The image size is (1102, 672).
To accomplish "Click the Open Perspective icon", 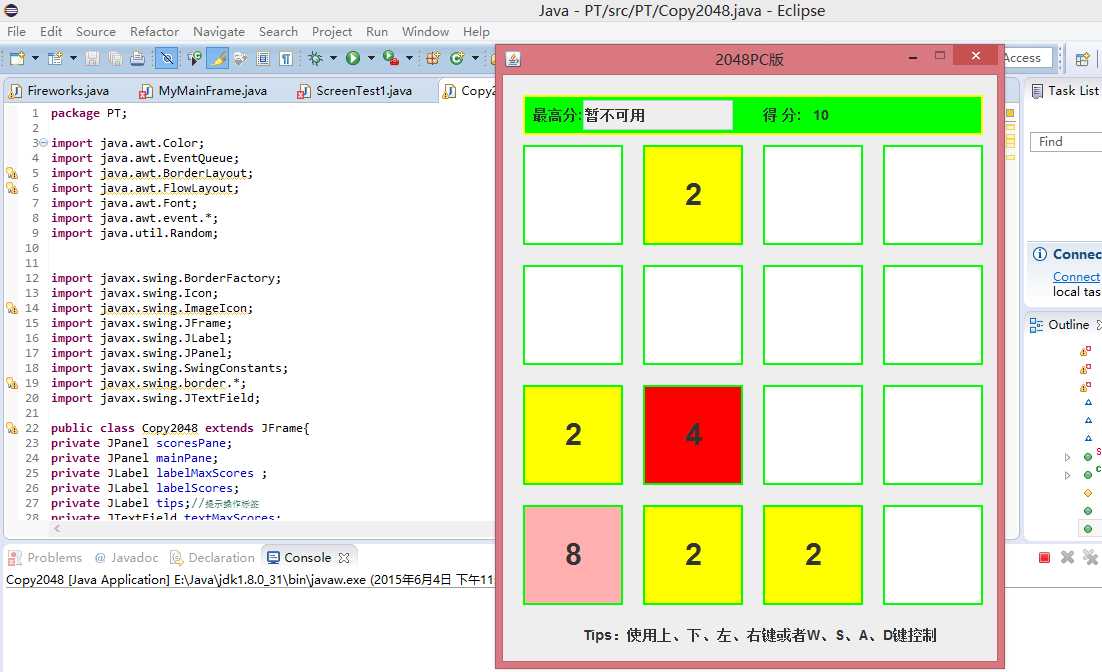I will tap(1082, 58).
